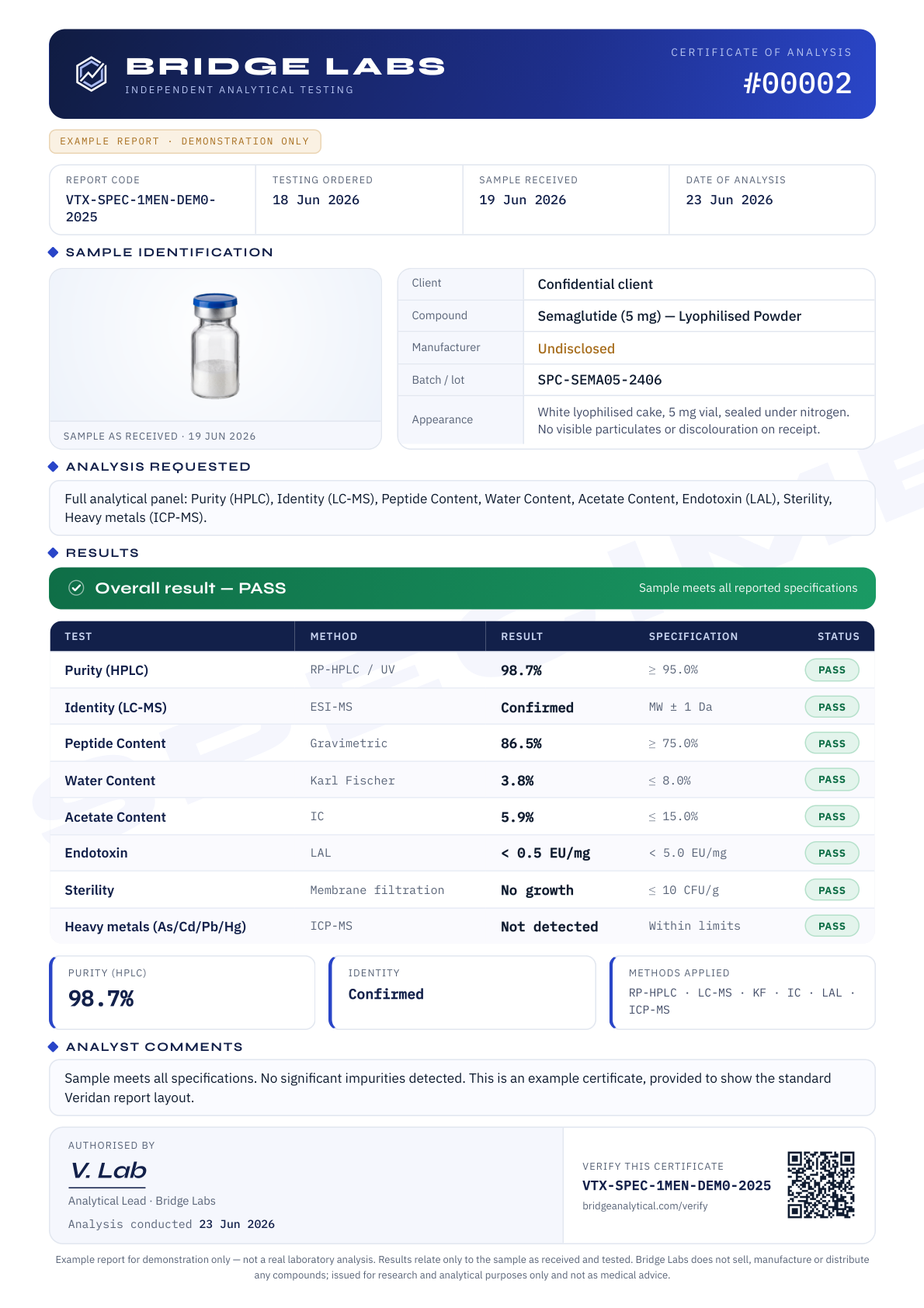This screenshot has height=1308, width=924.
Task: Click the PASS badge for Identity (LC-MS)
Action: point(832,707)
